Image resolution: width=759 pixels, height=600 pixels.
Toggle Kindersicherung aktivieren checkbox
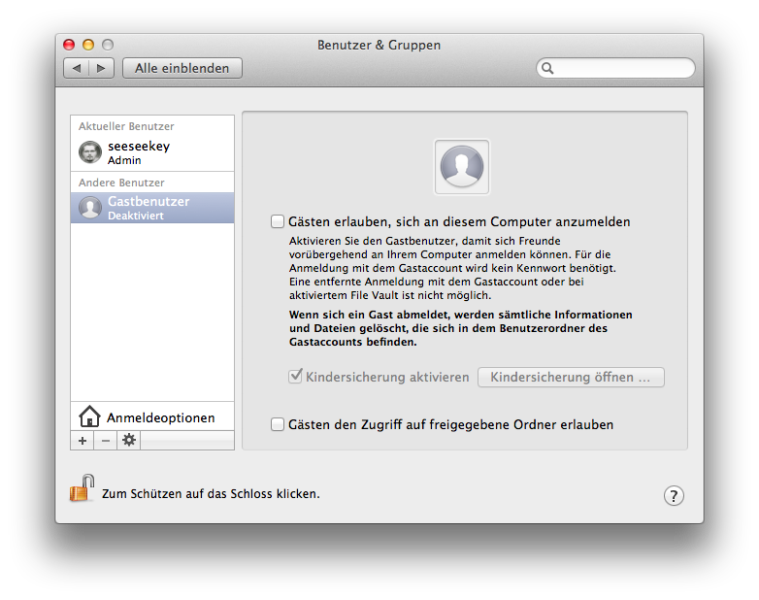point(295,376)
